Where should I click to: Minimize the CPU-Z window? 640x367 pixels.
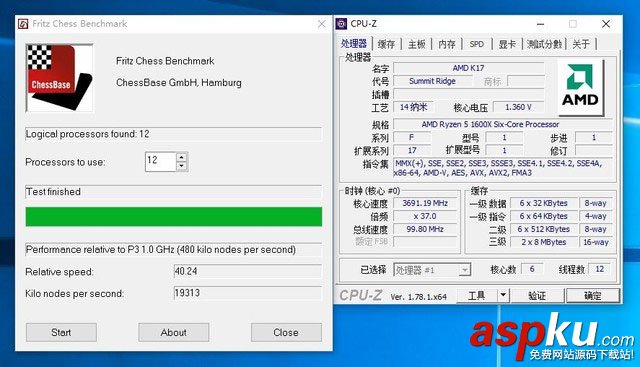[540, 24]
